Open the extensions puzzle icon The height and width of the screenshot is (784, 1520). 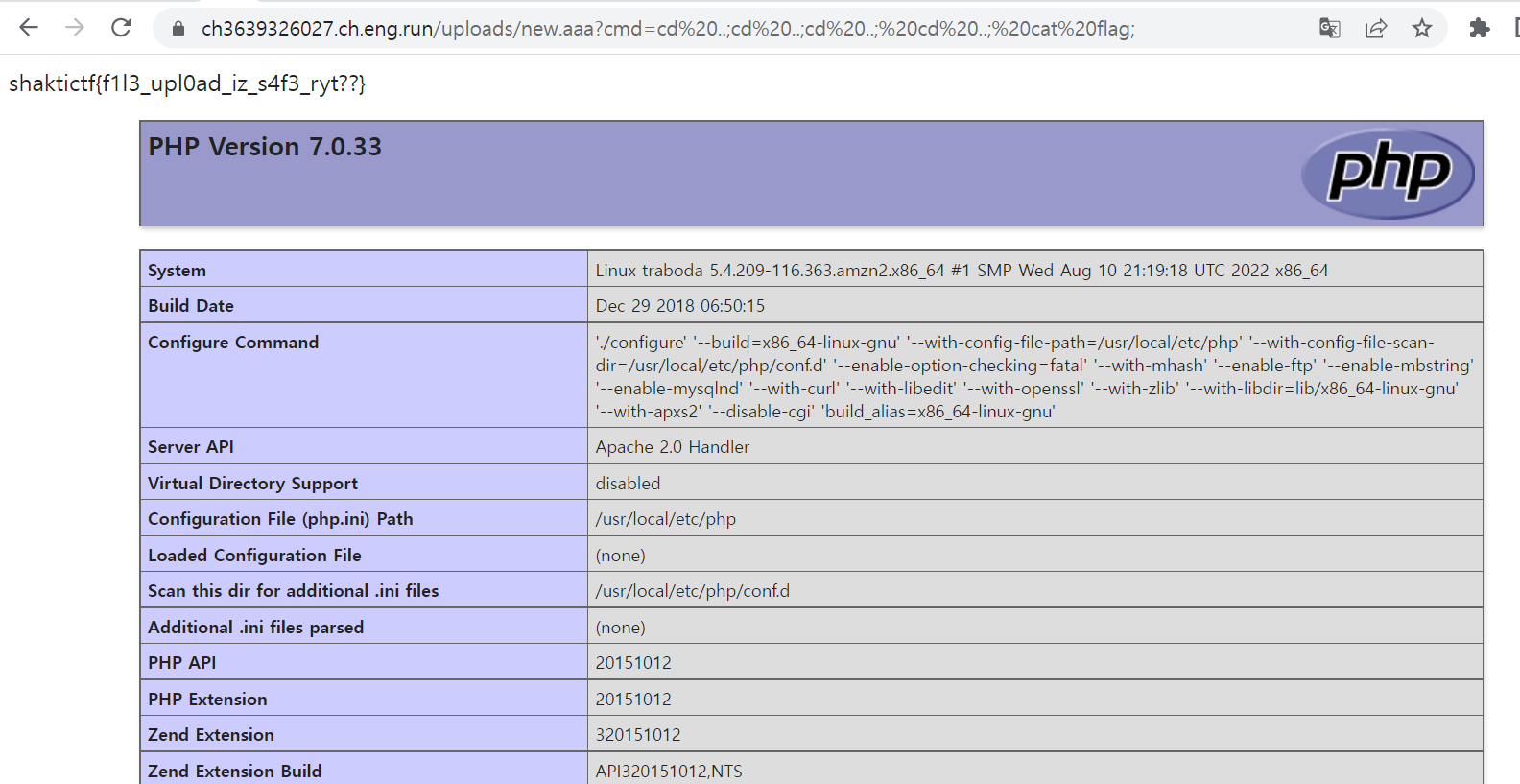click(1480, 28)
